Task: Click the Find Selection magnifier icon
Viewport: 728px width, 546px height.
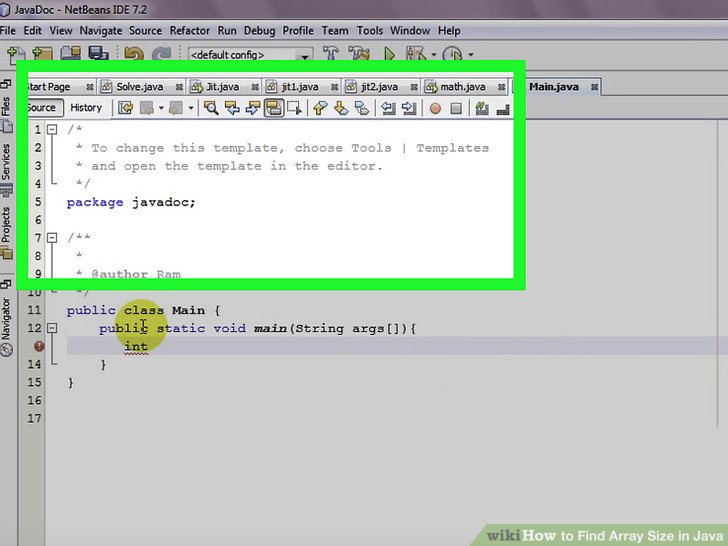Action: 211,108
